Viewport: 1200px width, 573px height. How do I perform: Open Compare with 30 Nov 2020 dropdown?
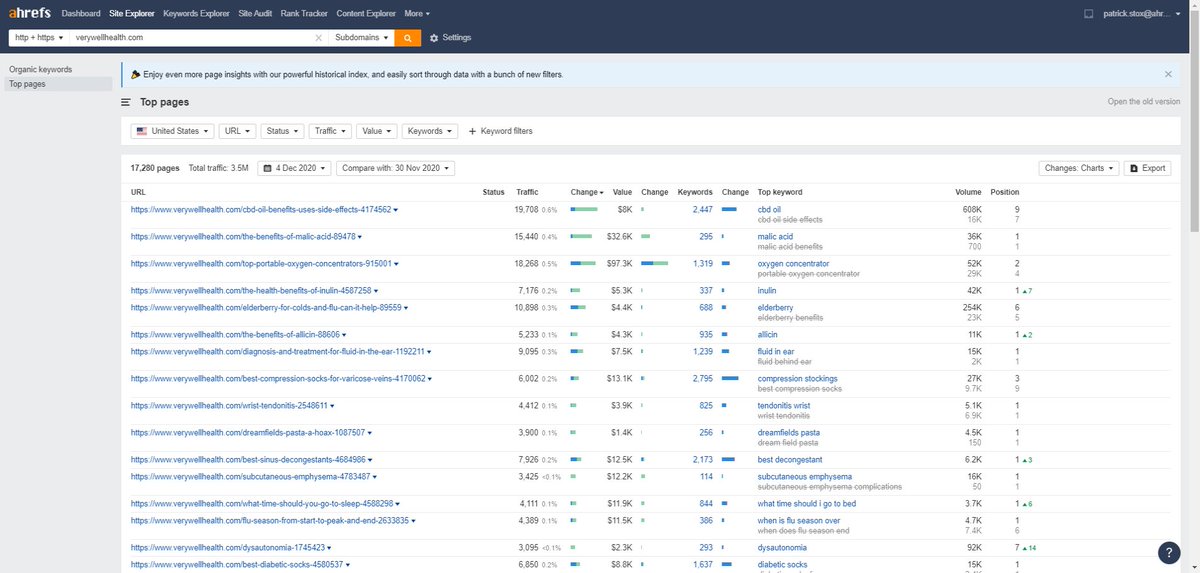pos(395,168)
